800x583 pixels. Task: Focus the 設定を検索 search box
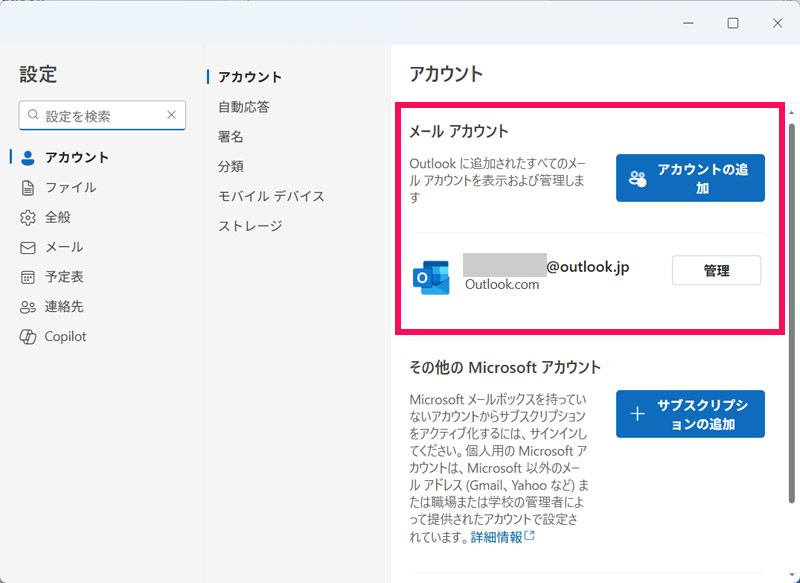(x=102, y=115)
